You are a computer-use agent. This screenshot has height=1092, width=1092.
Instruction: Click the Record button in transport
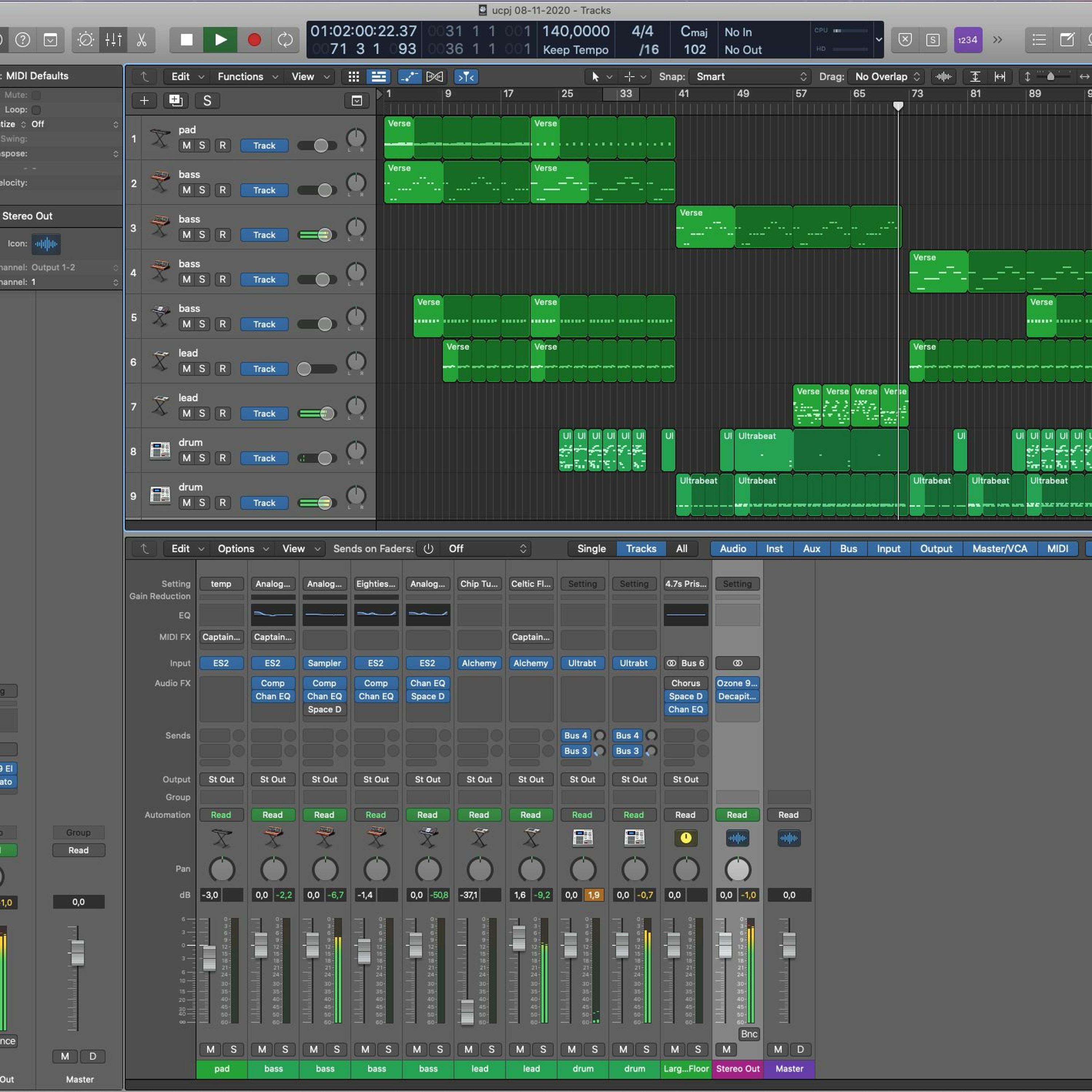click(254, 40)
